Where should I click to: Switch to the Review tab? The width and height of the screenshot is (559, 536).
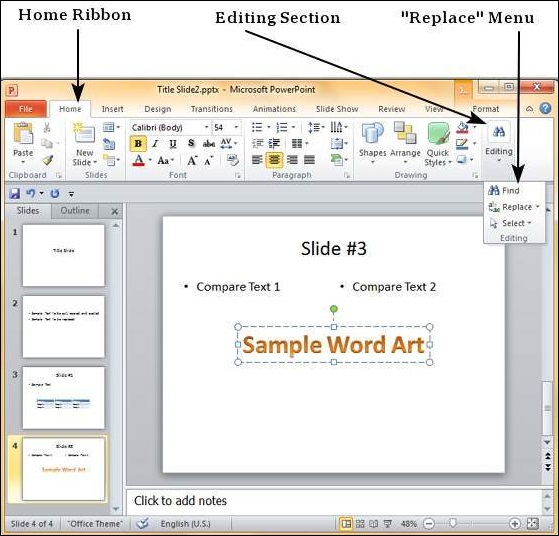coord(391,109)
